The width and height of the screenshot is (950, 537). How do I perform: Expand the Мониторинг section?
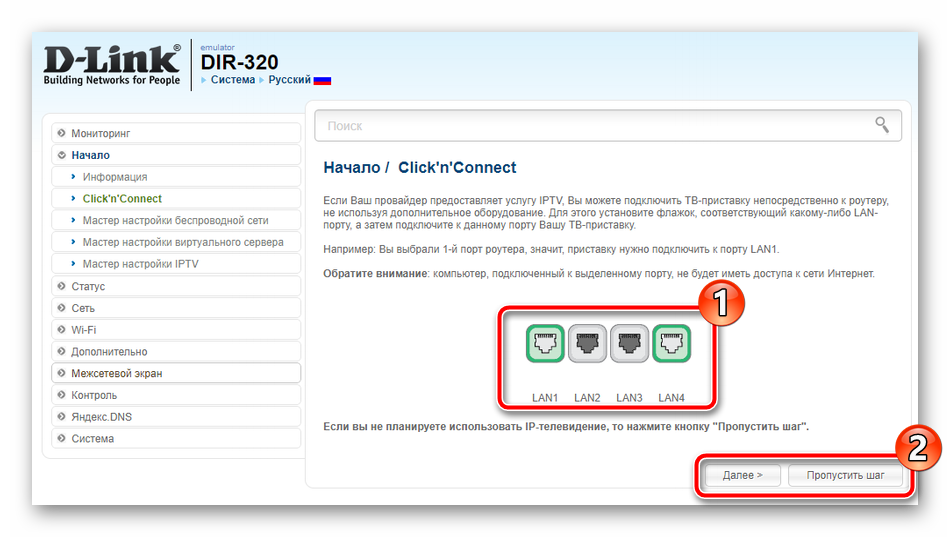pos(176,133)
